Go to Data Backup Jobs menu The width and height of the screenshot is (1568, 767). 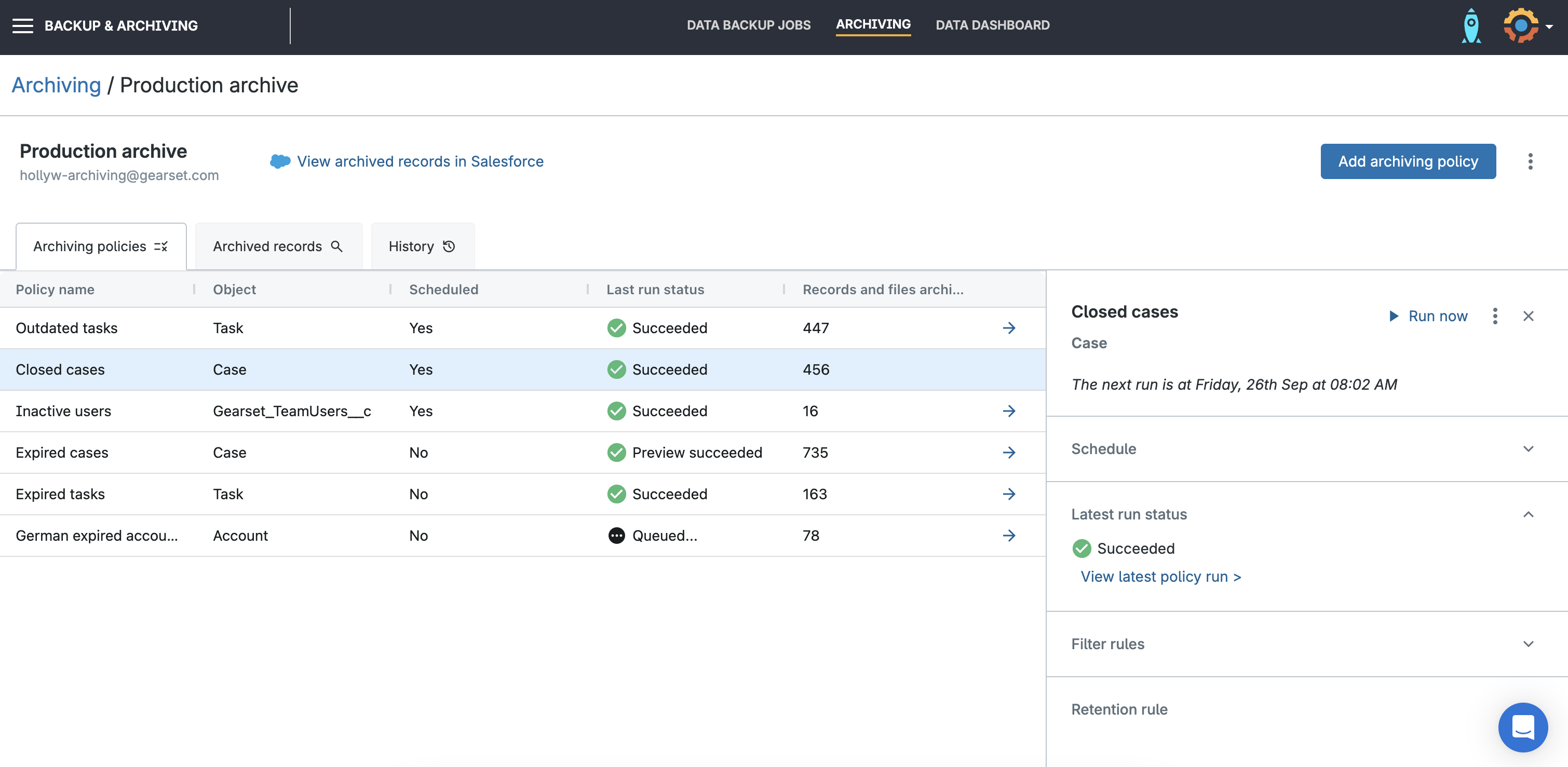[748, 25]
